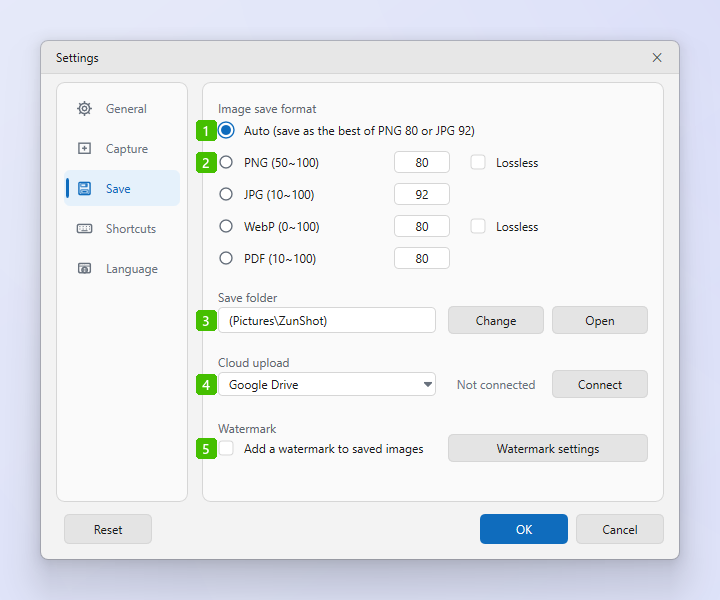Choose the PNG (50~100) radio option
Screen dimensions: 720x600
226,162
